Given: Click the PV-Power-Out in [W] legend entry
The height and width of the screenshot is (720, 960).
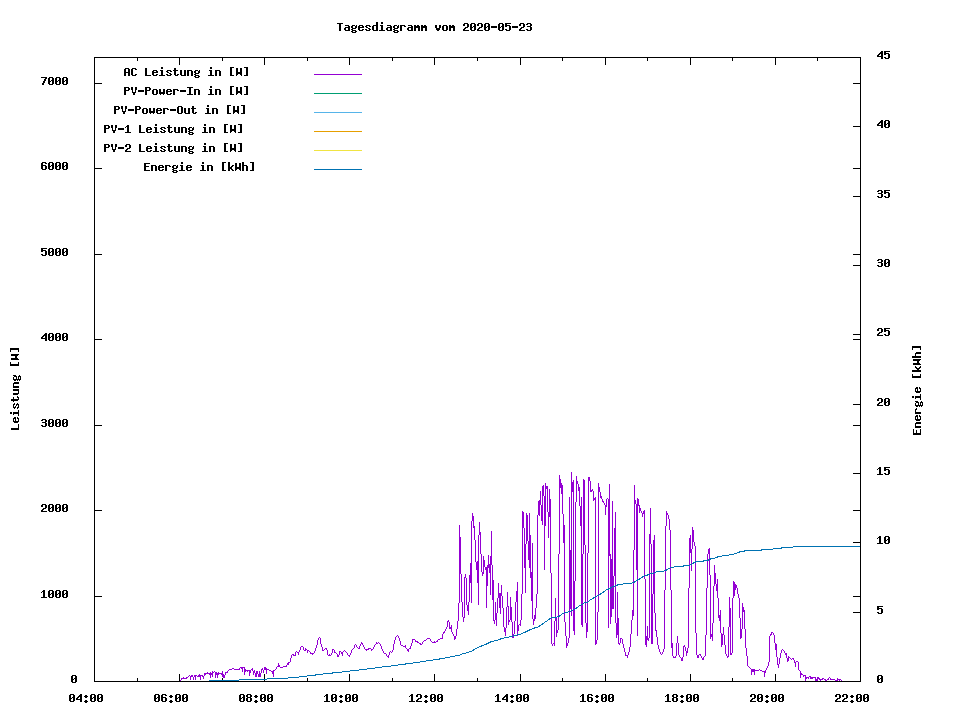Looking at the screenshot, I should (180, 110).
